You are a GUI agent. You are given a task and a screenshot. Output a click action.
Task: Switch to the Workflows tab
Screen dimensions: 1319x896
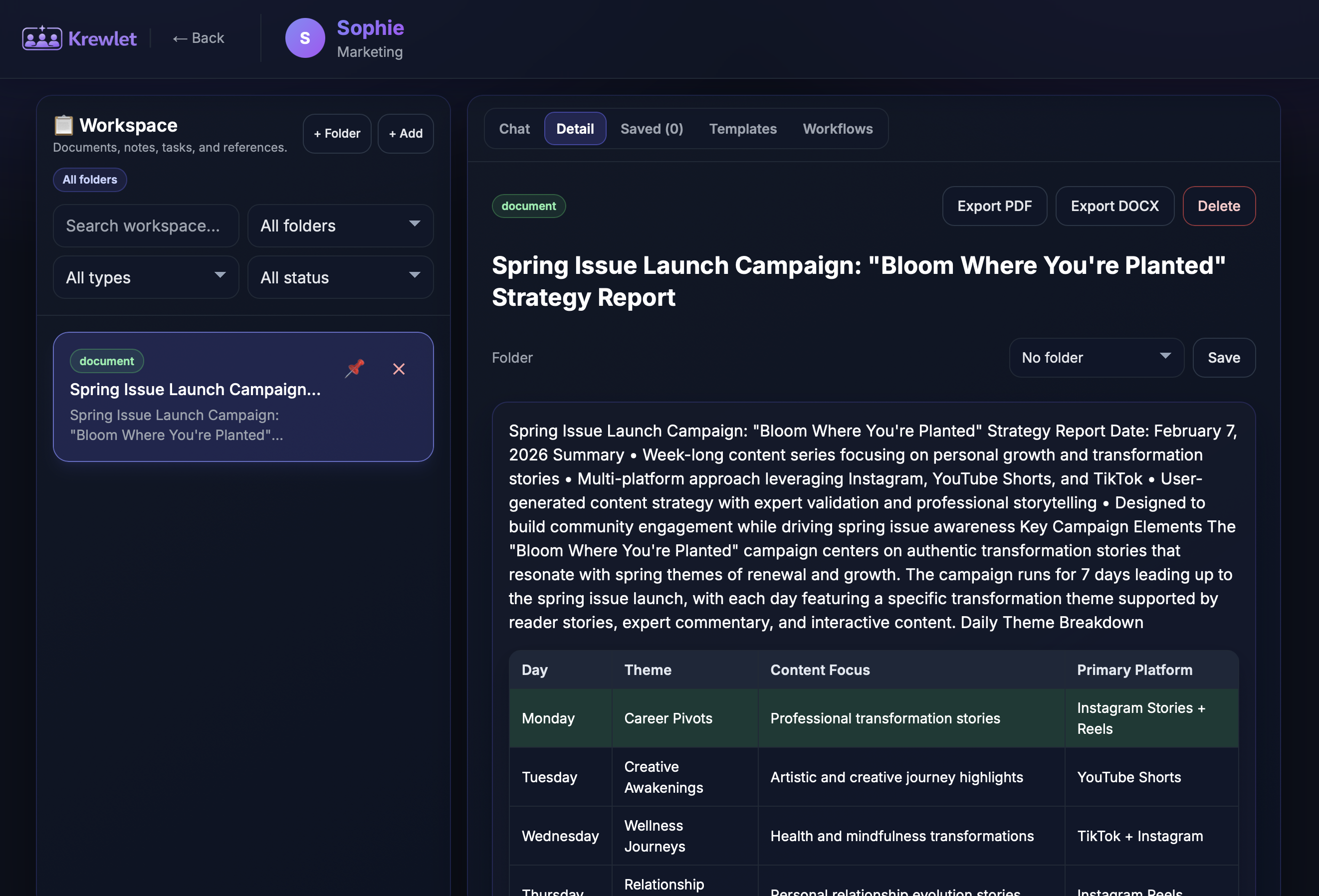[838, 128]
